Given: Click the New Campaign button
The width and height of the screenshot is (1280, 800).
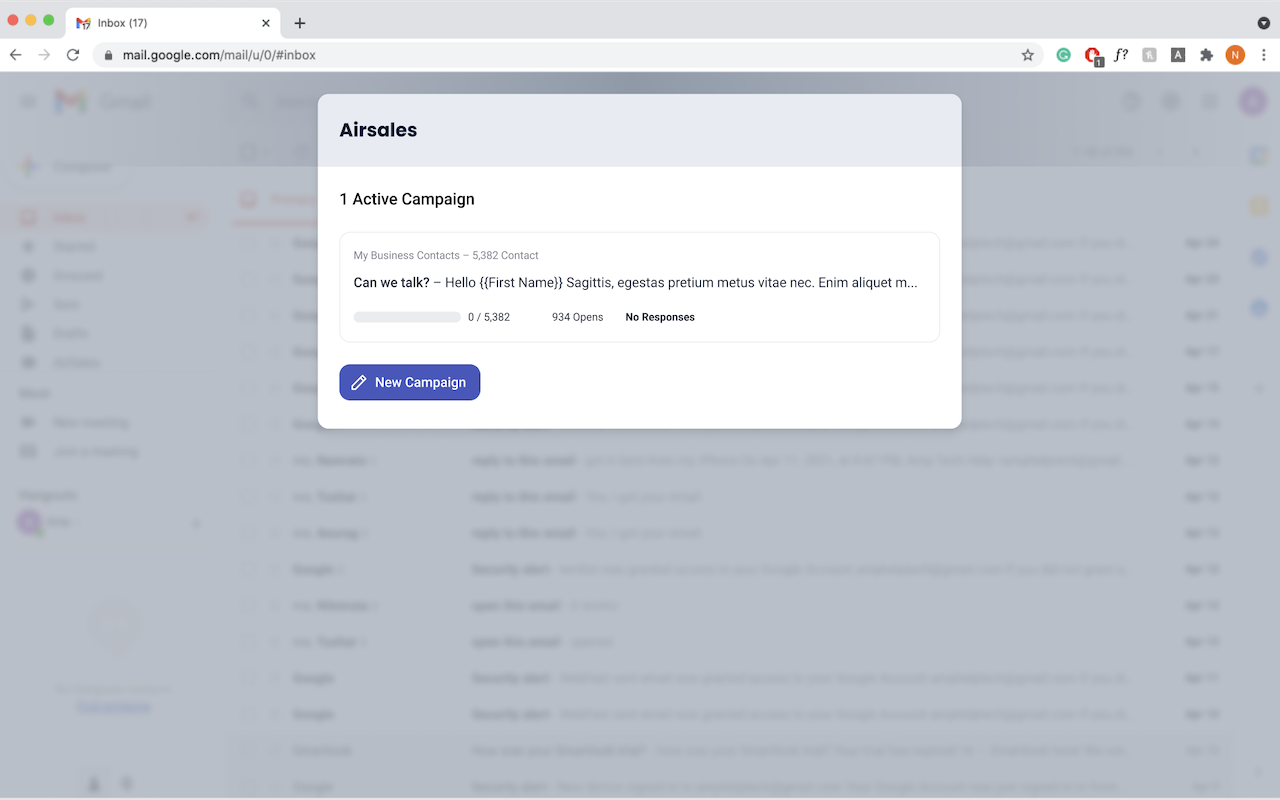Looking at the screenshot, I should tap(409, 382).
